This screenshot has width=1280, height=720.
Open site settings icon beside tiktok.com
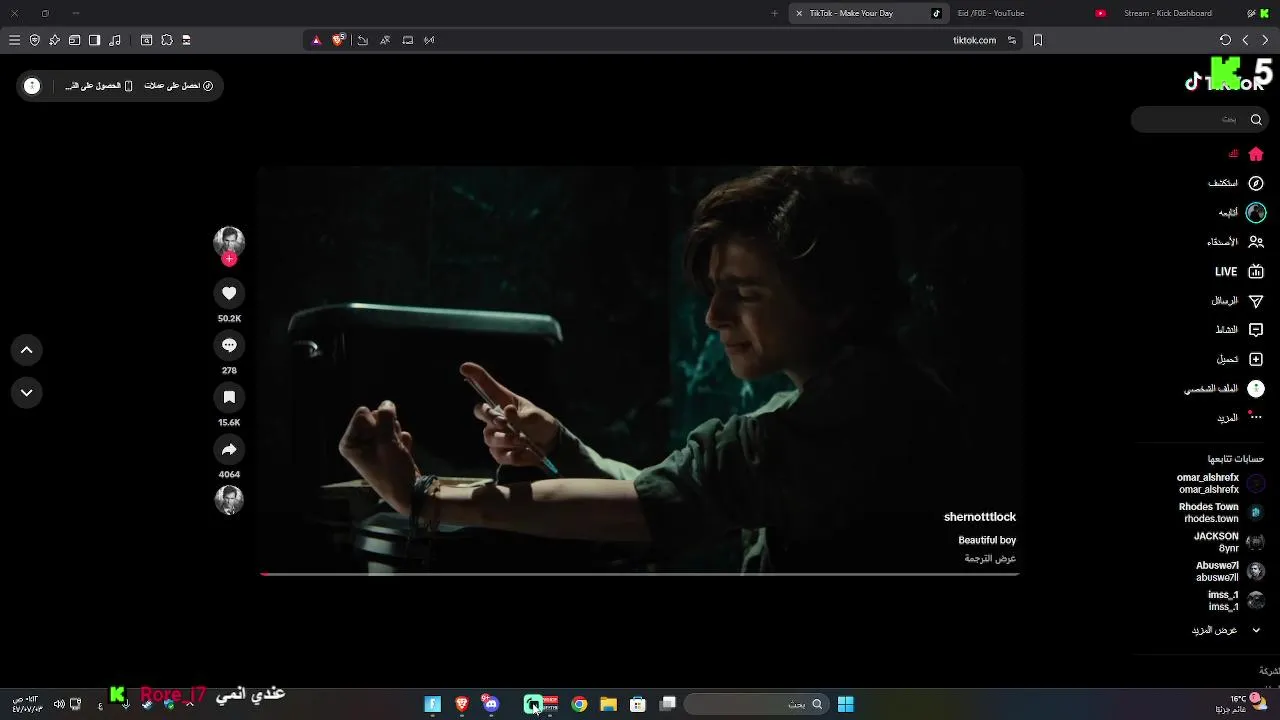coord(1012,40)
